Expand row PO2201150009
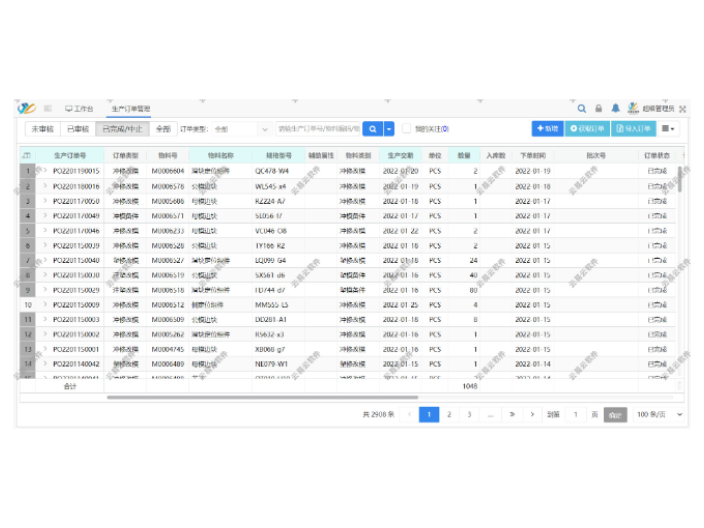This screenshot has height=528, width=704. 45,304
